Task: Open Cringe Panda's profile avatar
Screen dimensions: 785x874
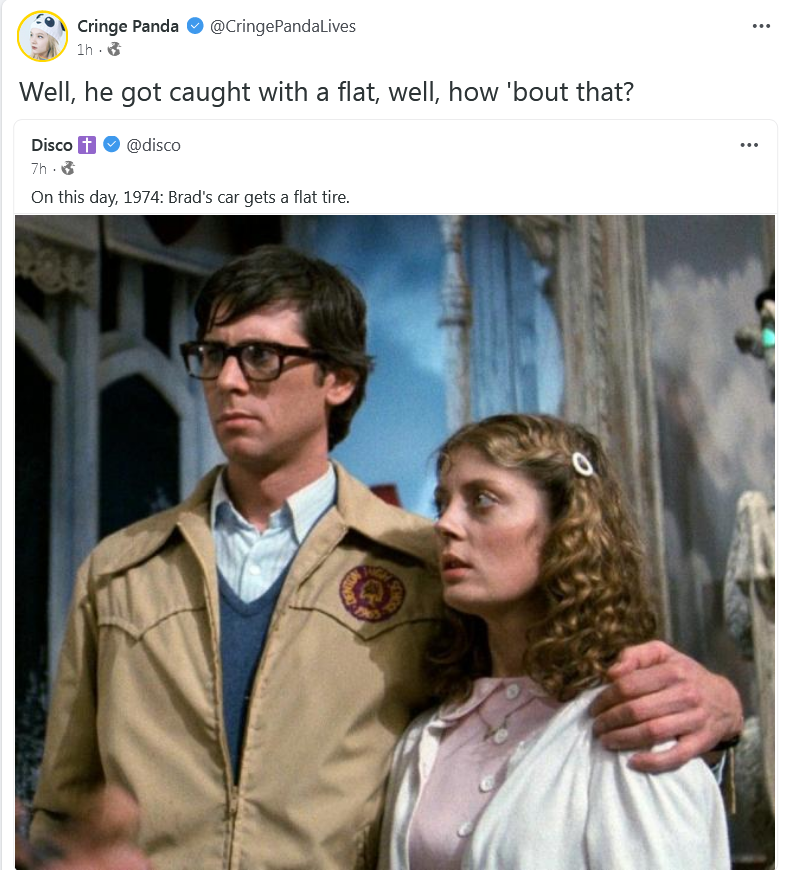Action: pyautogui.click(x=42, y=36)
